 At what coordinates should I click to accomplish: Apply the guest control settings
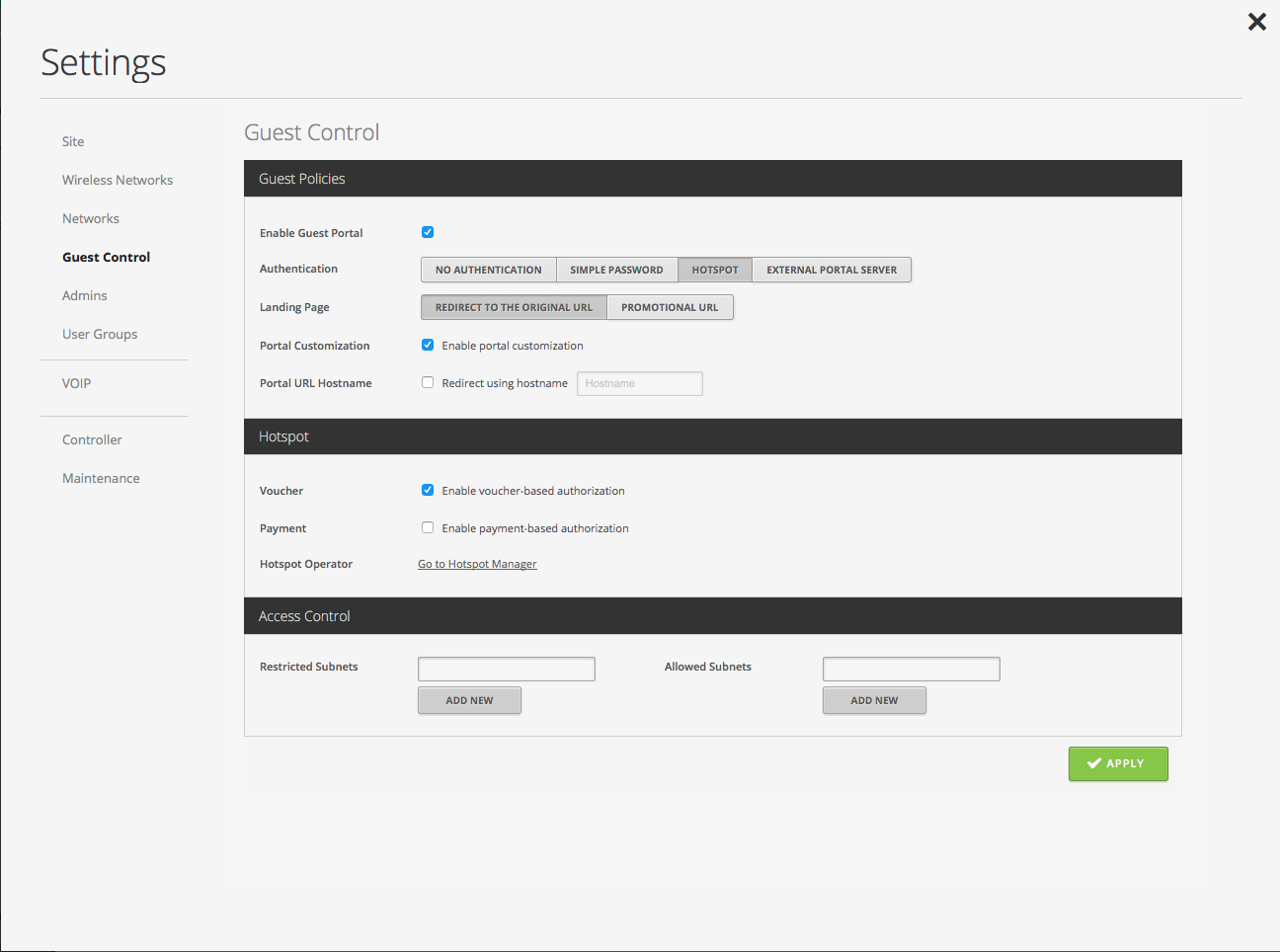tap(1118, 763)
